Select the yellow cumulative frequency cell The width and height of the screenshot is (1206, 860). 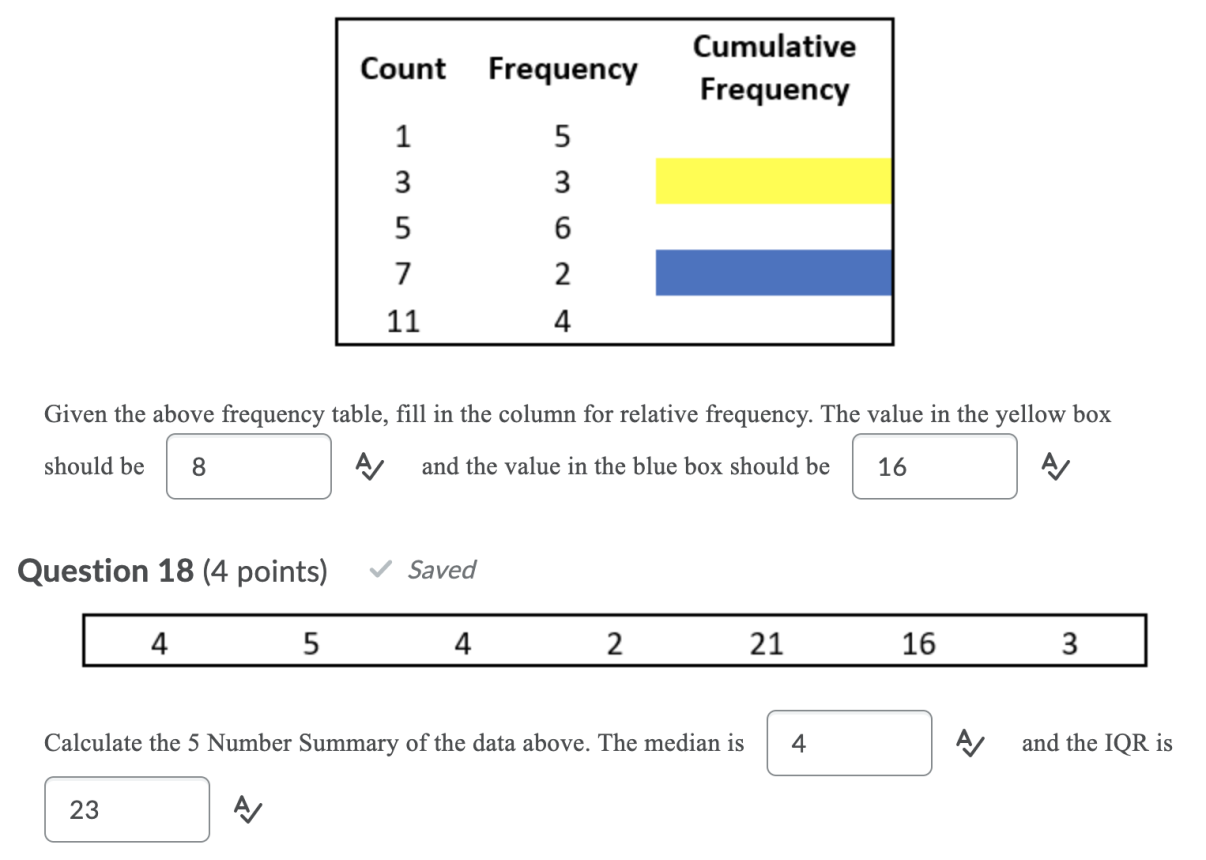coord(772,181)
